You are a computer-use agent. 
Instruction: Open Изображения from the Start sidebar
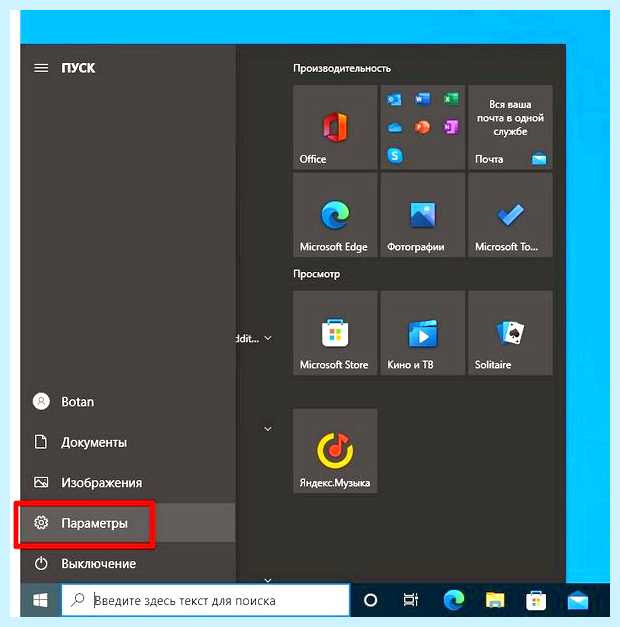128,483
